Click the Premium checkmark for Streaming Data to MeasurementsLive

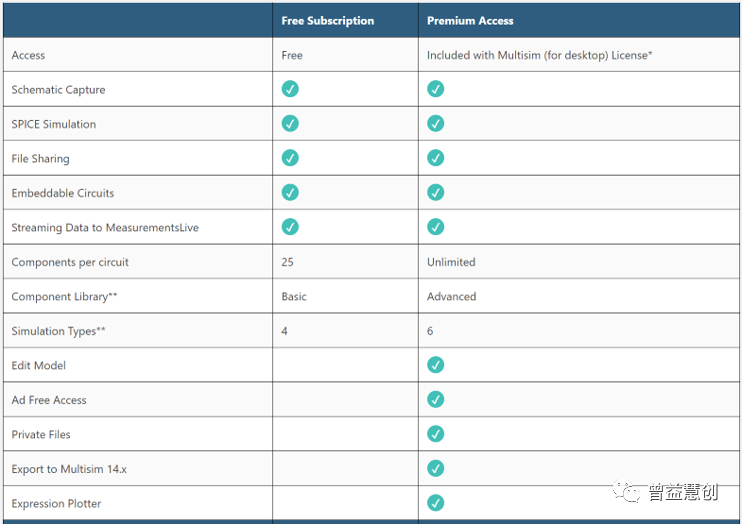435,227
